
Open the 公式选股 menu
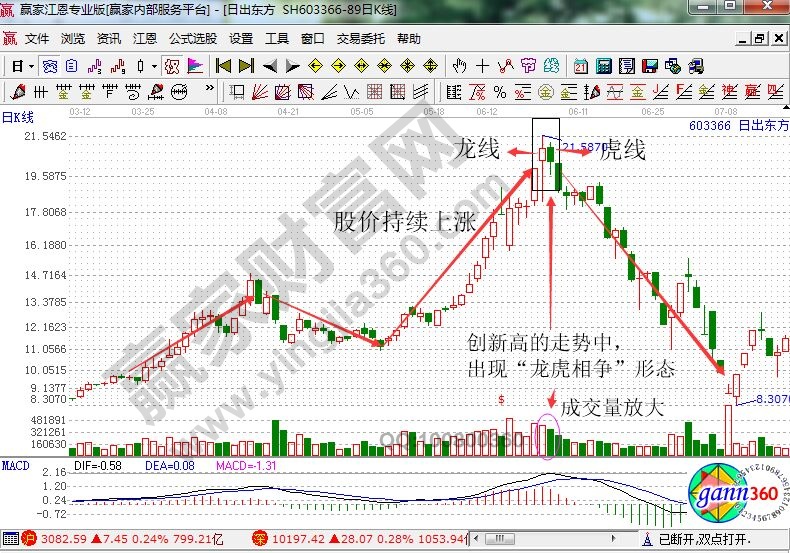(x=192, y=39)
